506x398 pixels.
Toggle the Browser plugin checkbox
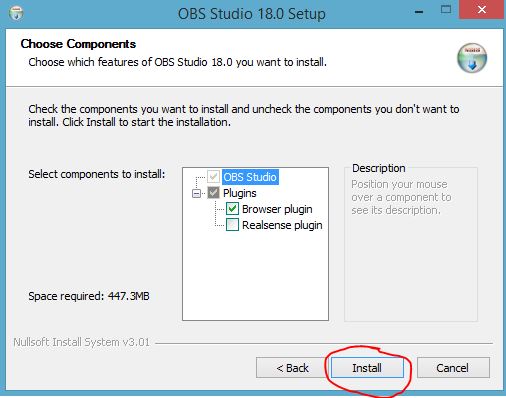click(x=232, y=209)
